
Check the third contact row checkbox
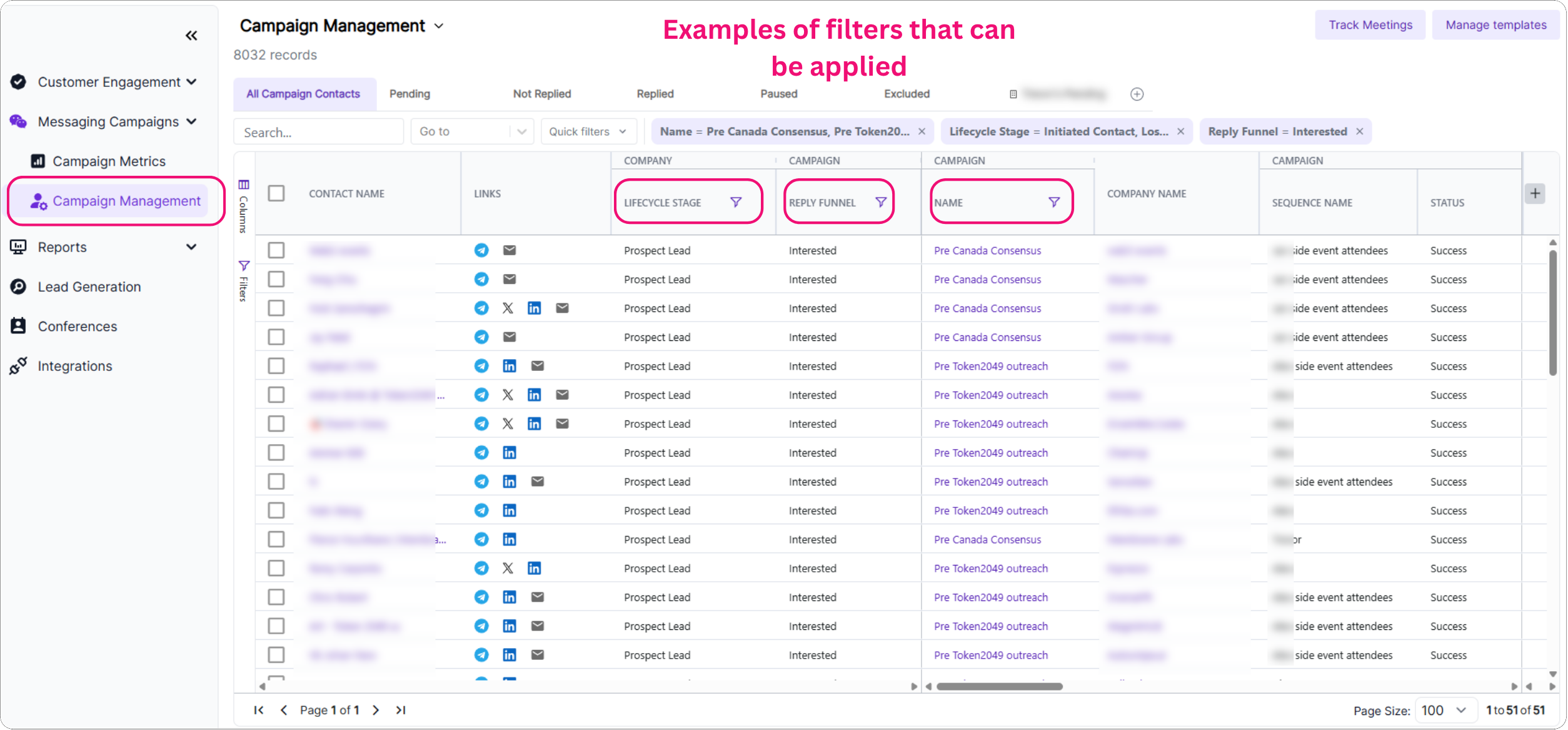(276, 308)
